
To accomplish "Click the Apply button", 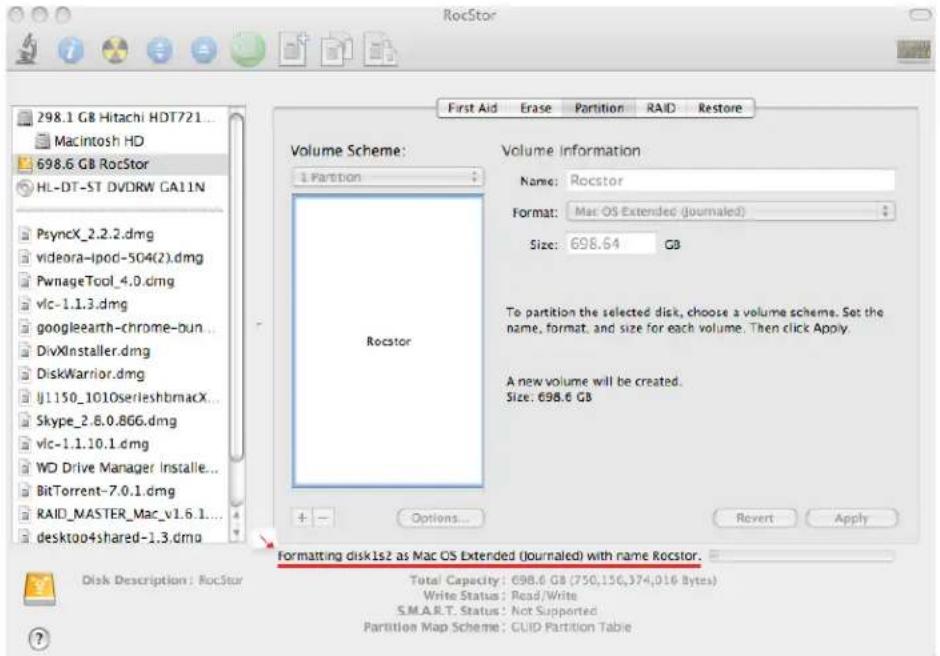I will [x=851, y=518].
